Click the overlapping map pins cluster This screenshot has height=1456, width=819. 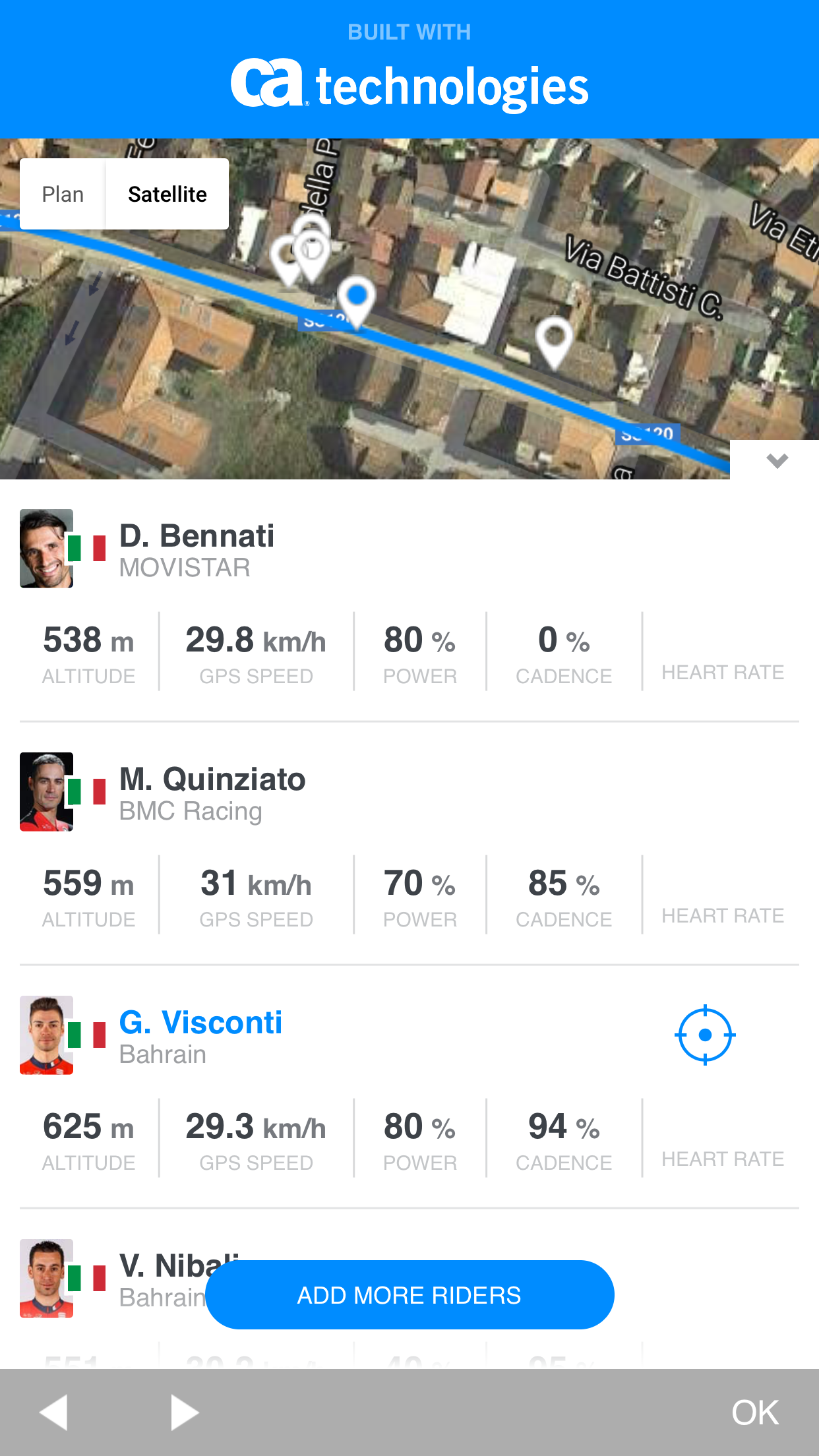[303, 254]
